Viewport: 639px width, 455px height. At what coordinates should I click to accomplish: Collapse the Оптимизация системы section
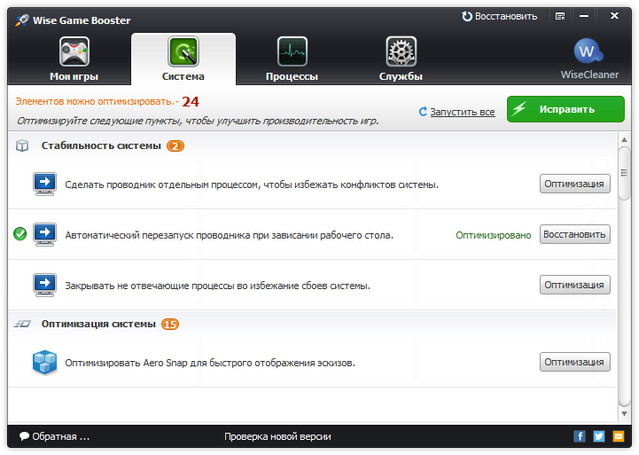[98, 324]
